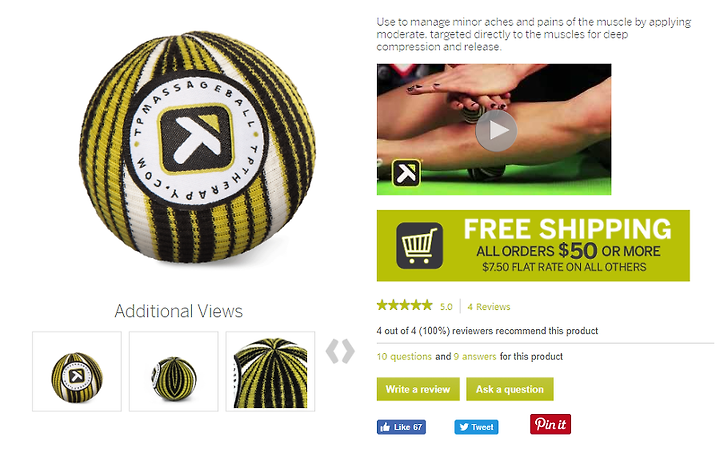Click the five-star rating
720x449 pixels.
coord(405,305)
